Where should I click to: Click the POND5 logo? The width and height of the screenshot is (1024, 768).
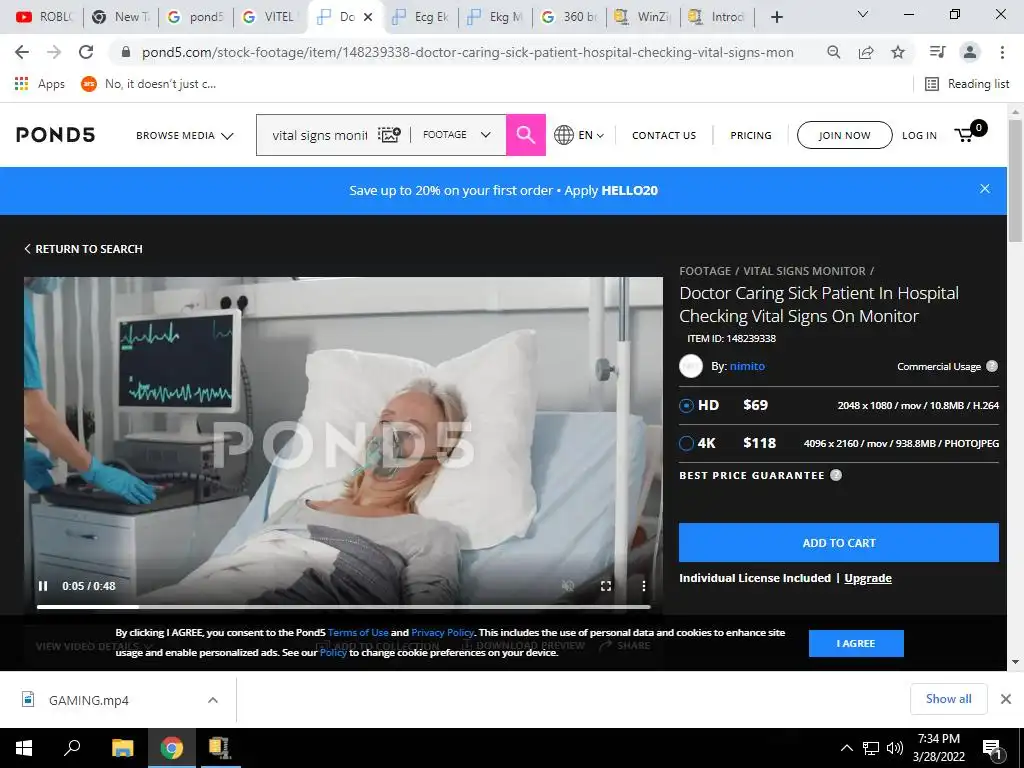[56, 135]
